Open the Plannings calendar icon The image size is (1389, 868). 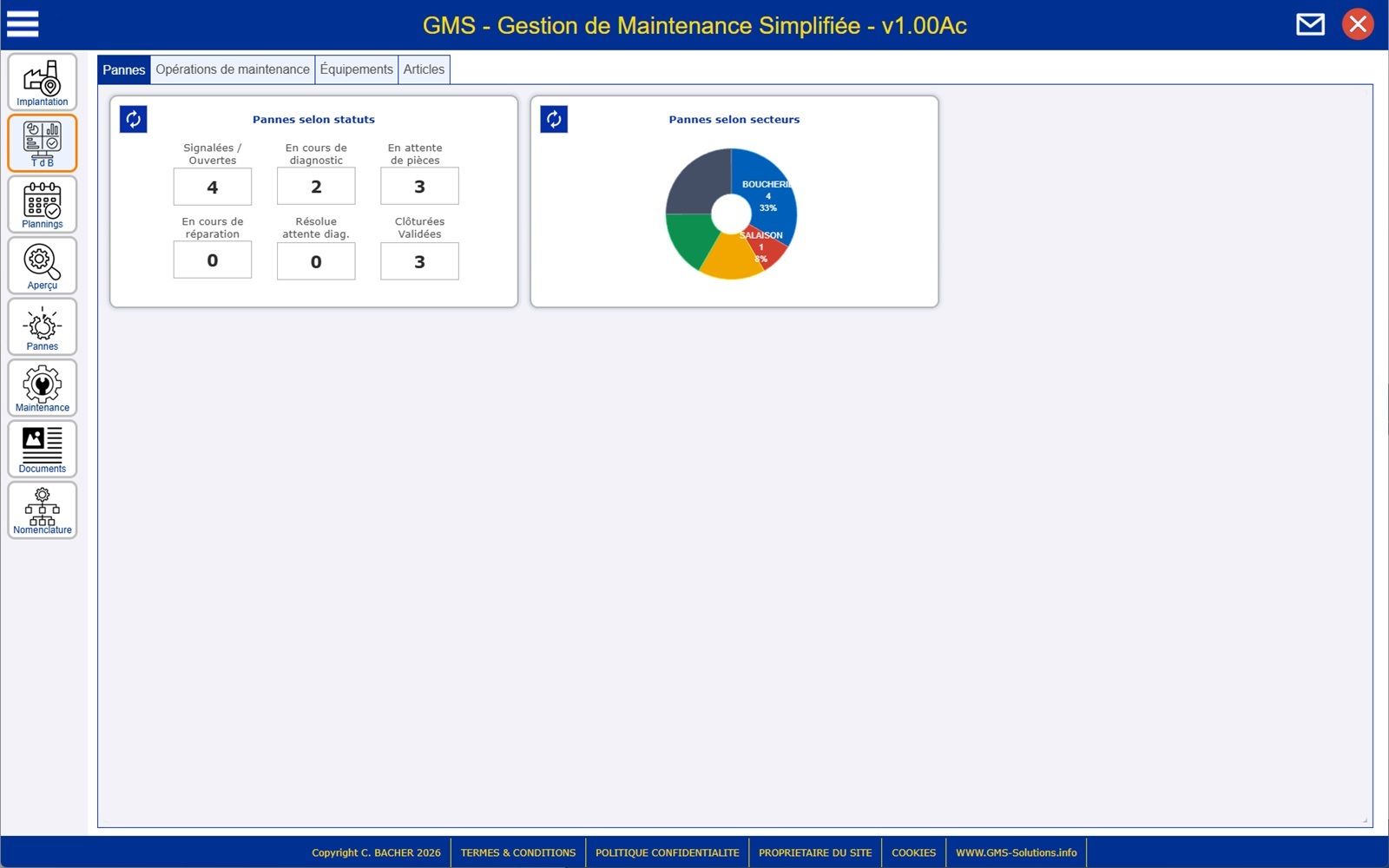pos(43,205)
